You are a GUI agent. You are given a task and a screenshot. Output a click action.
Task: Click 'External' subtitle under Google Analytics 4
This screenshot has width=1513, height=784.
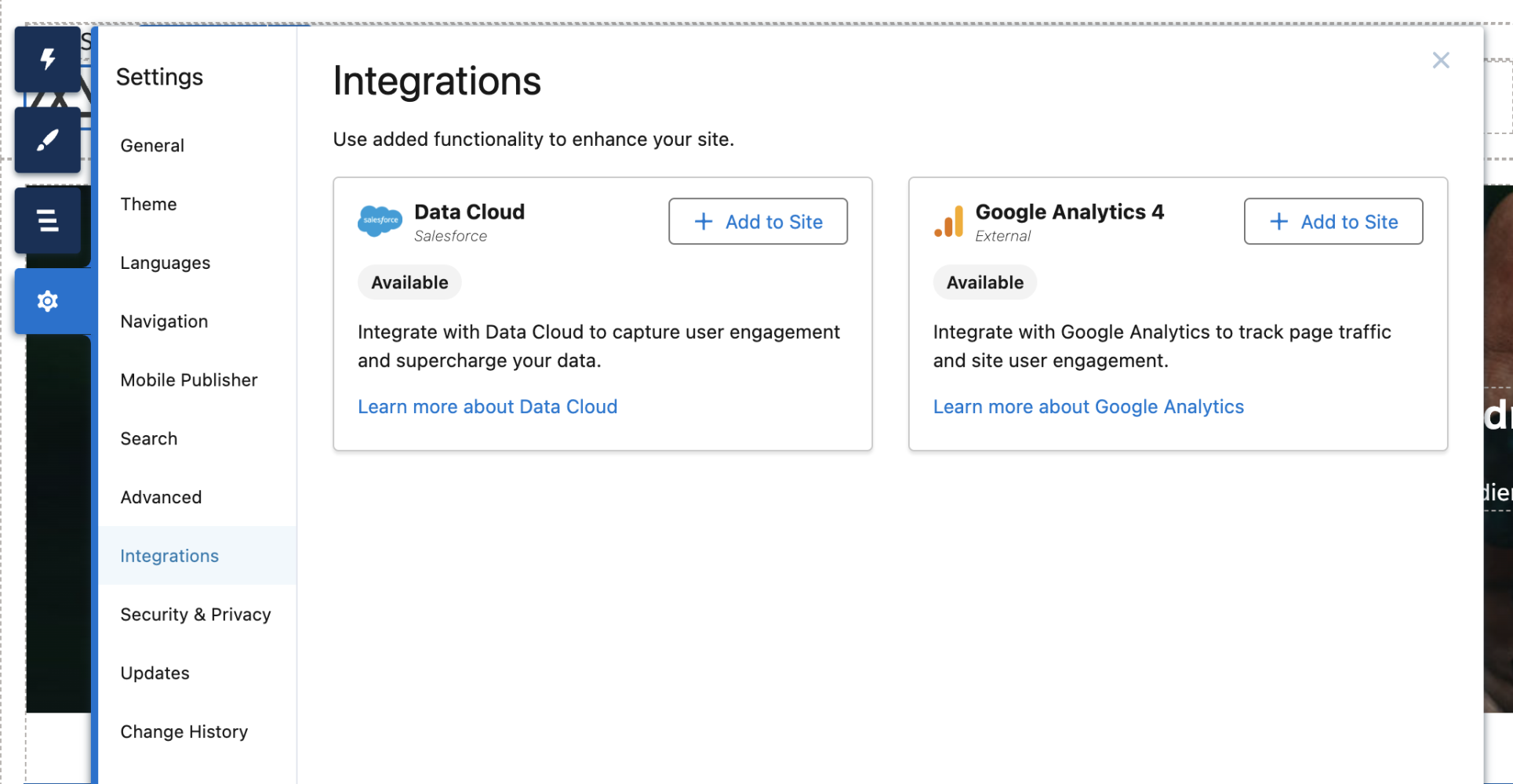[1002, 236]
